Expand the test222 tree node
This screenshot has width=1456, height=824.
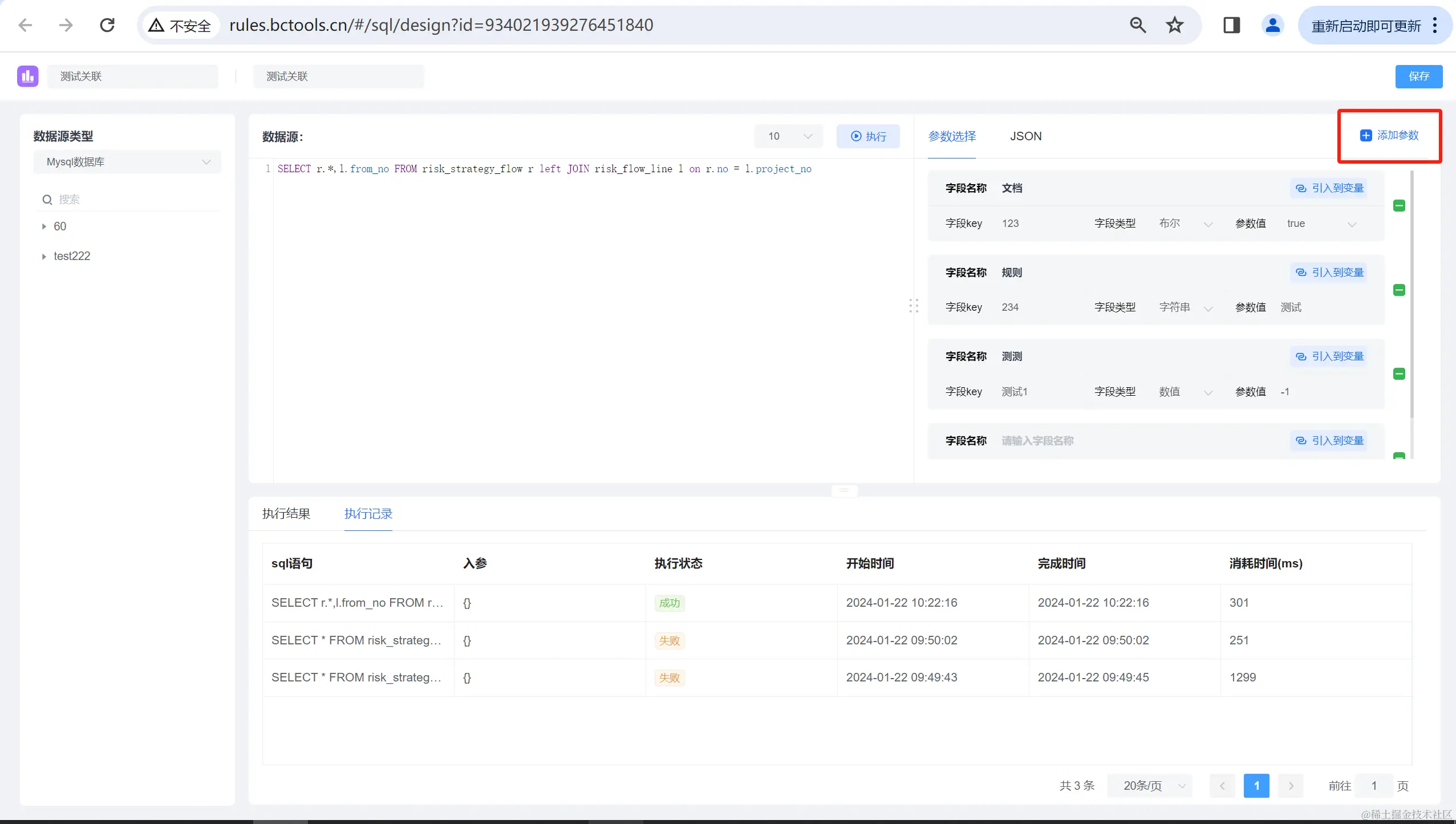pyautogui.click(x=44, y=257)
